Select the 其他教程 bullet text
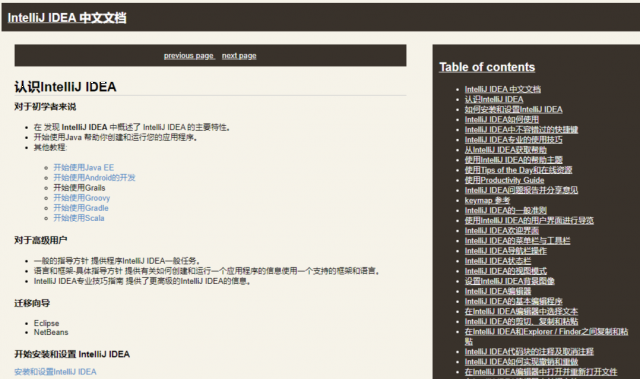640x379 pixels. pos(50,147)
